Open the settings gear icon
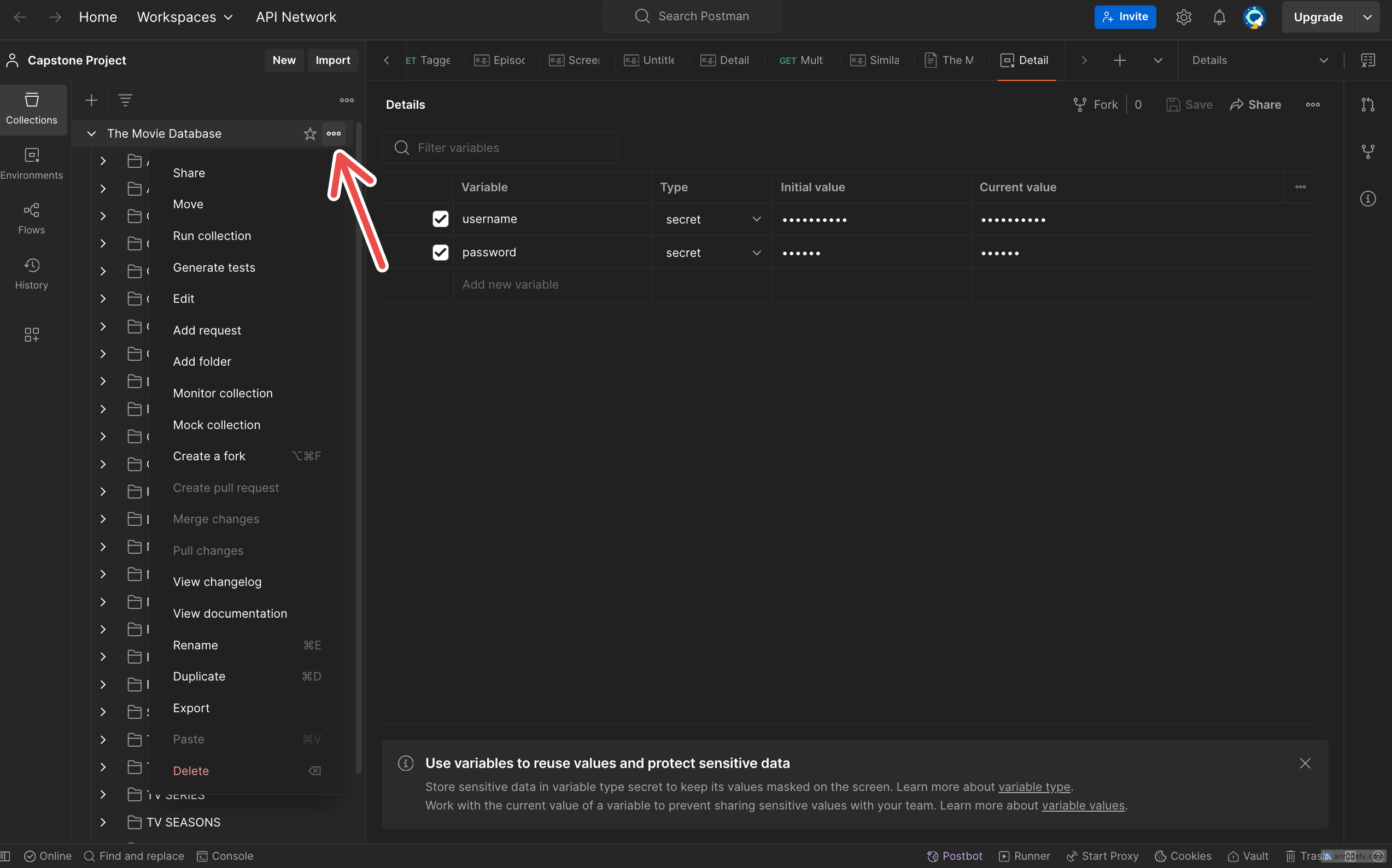Image resolution: width=1392 pixels, height=868 pixels. [x=1183, y=17]
